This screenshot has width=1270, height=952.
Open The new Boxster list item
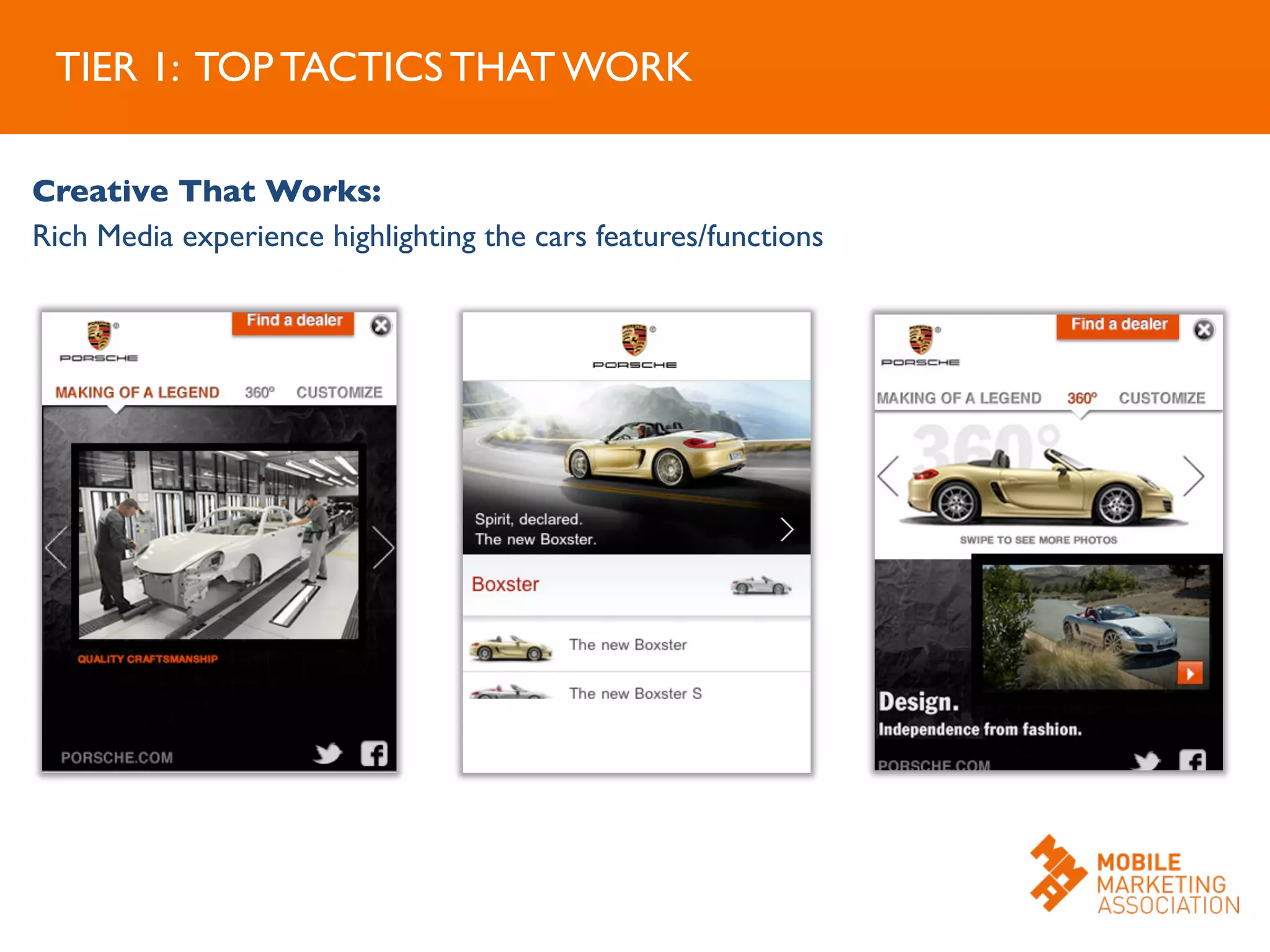coord(636,645)
